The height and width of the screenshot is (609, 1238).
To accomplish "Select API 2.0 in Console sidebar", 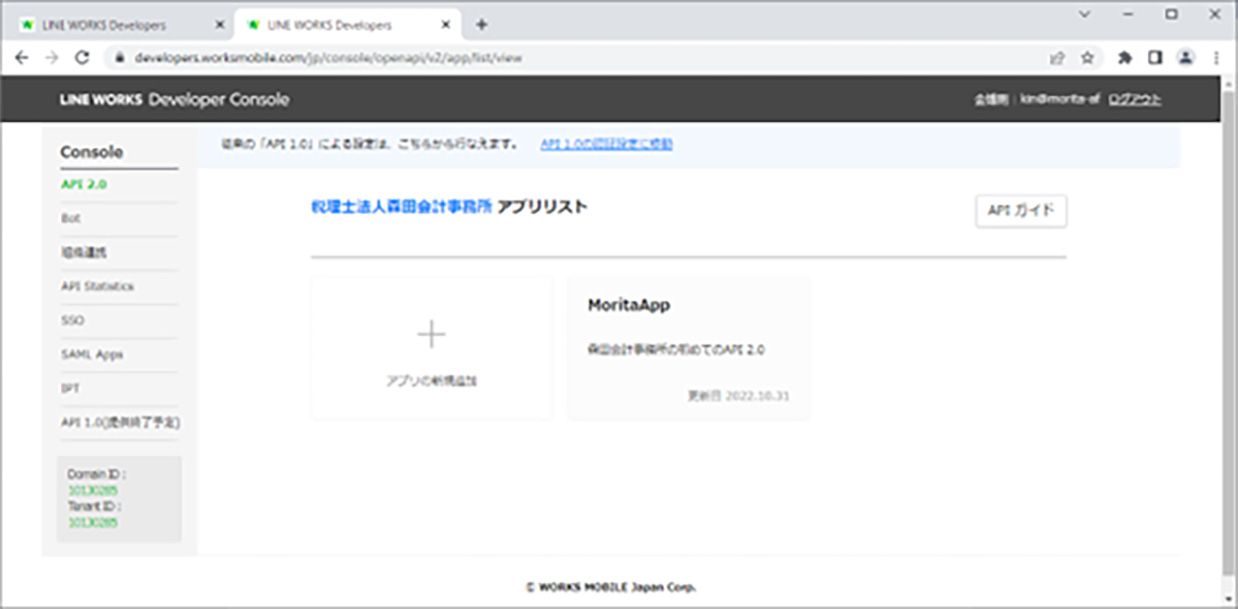I will pyautogui.click(x=84, y=185).
